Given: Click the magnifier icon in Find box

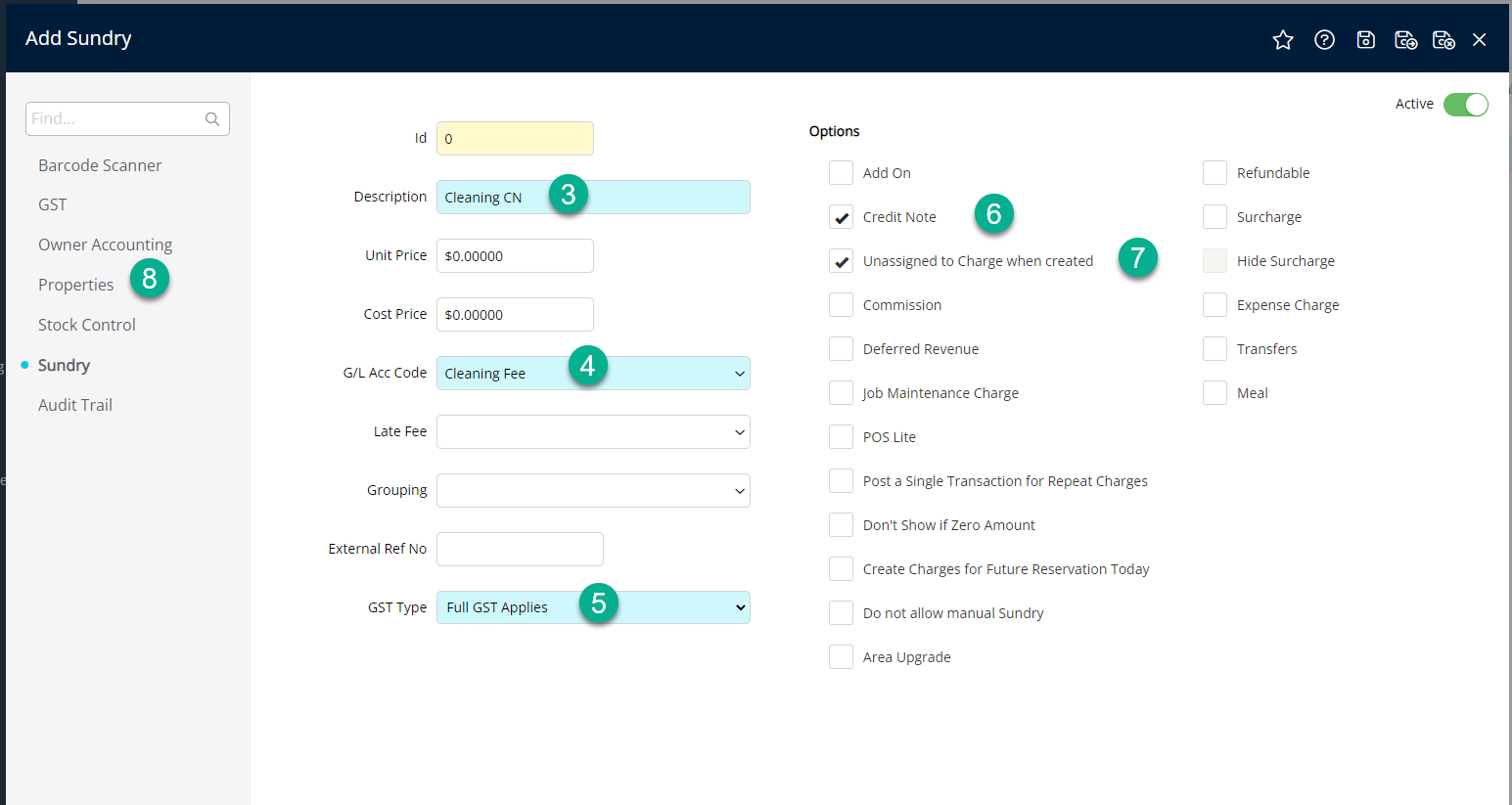Looking at the screenshot, I should pyautogui.click(x=212, y=119).
